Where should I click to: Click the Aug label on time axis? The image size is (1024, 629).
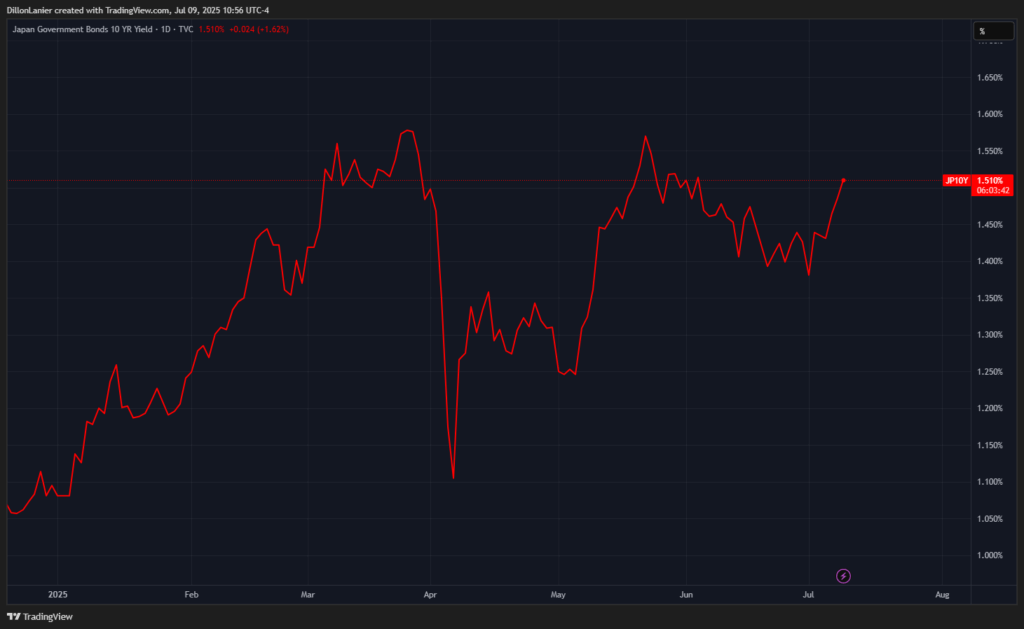(941, 594)
